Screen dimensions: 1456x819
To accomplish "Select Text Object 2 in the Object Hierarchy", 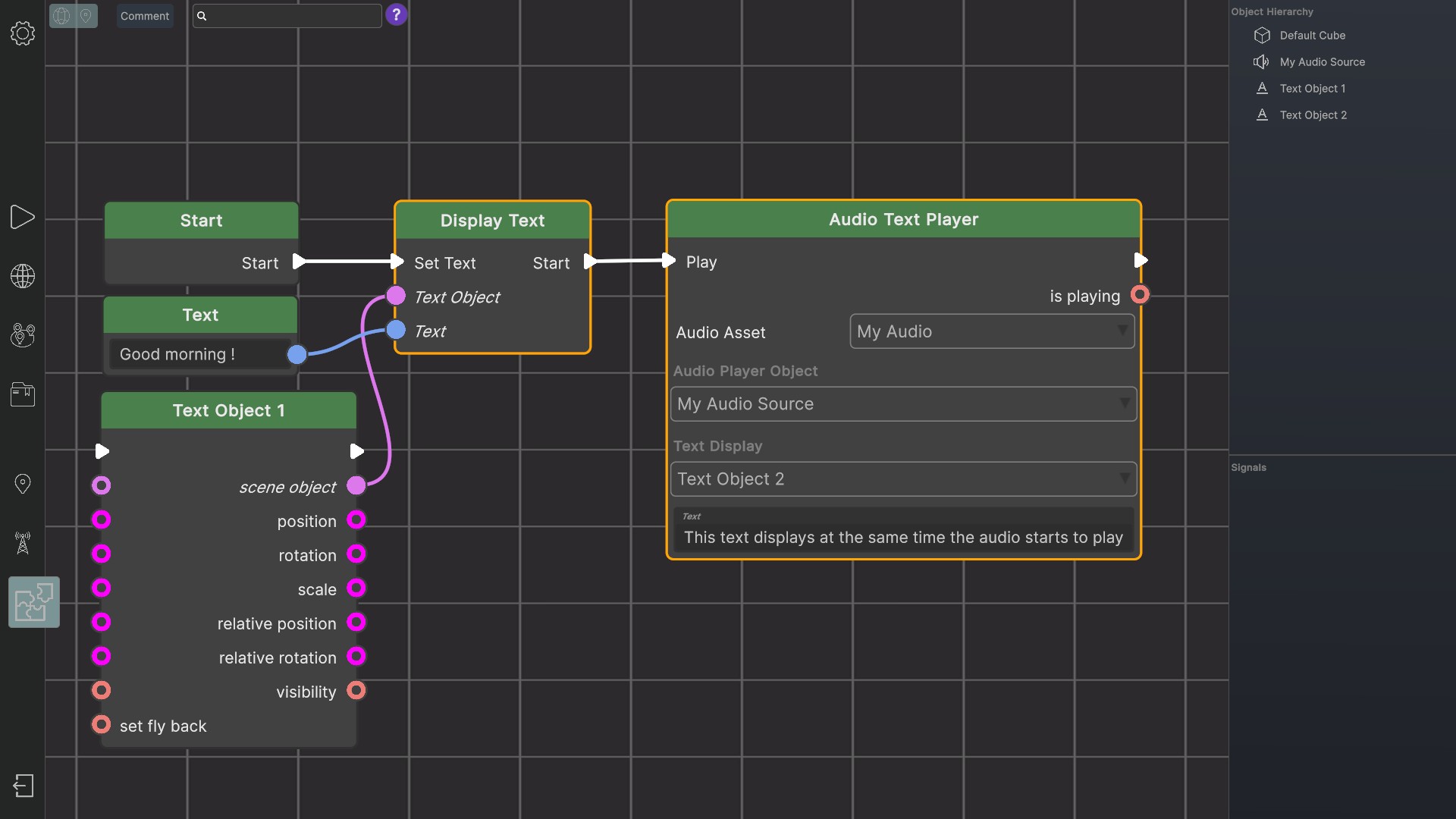I will [x=1313, y=115].
